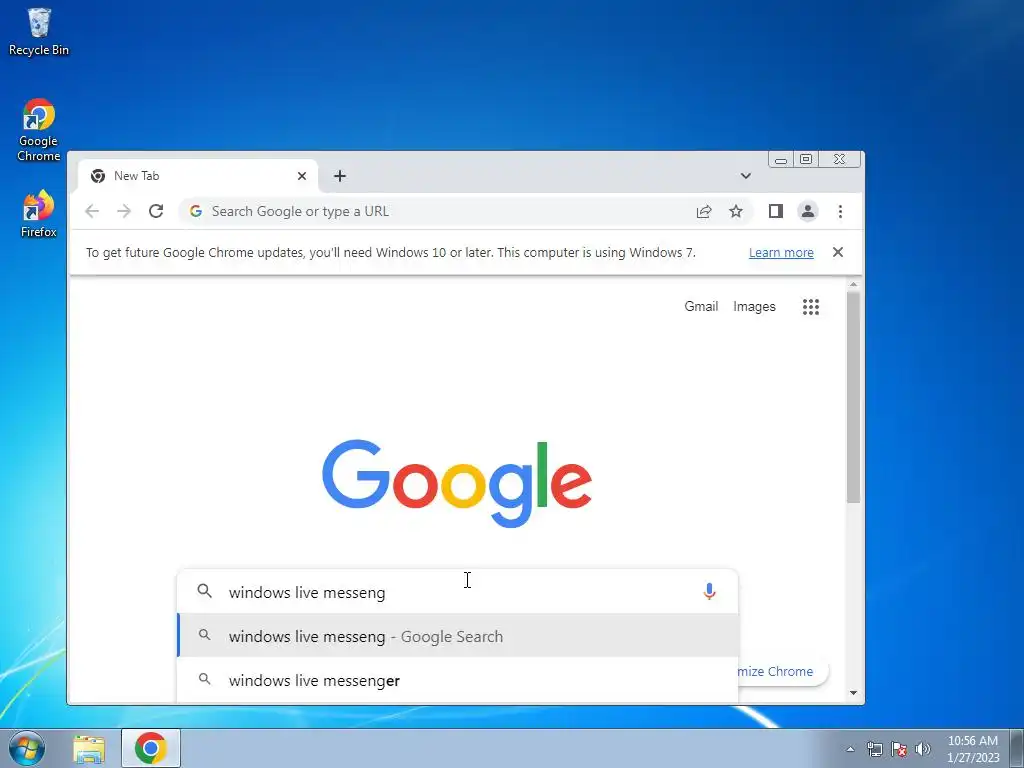This screenshot has height=768, width=1024.
Task: Click the scrollbar down arrow
Action: pos(853,693)
